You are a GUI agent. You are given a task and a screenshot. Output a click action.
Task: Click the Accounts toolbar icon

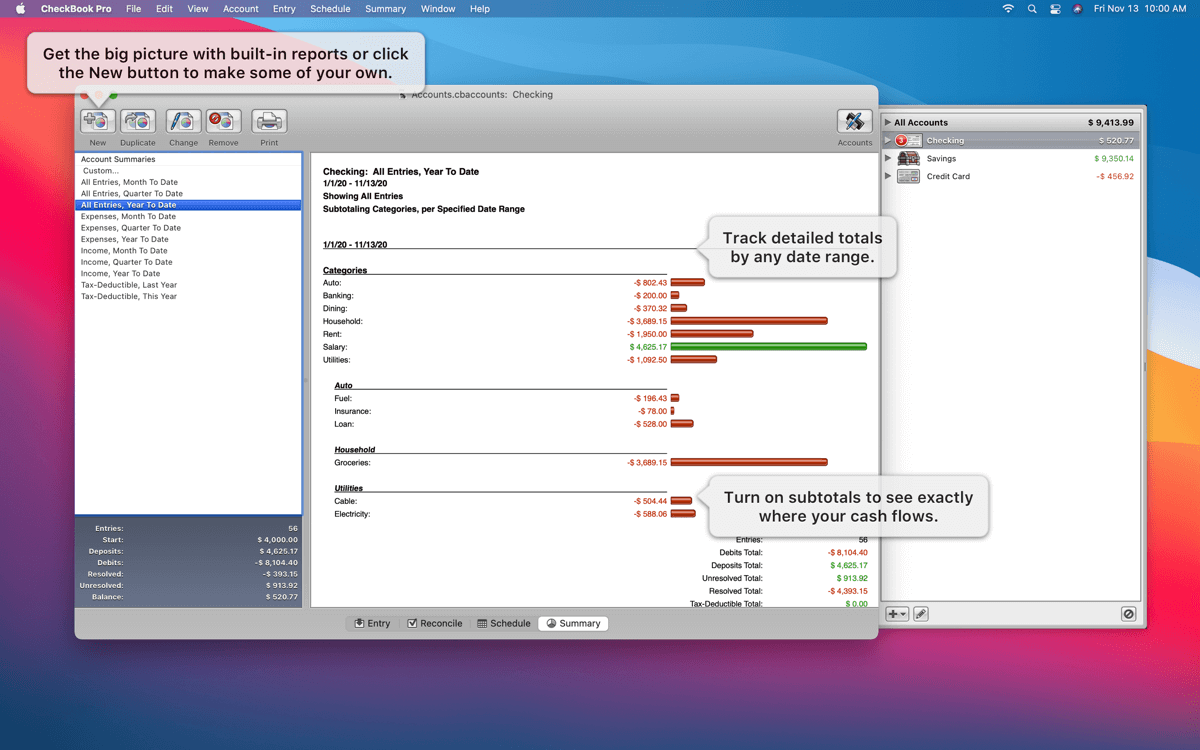[x=855, y=121]
